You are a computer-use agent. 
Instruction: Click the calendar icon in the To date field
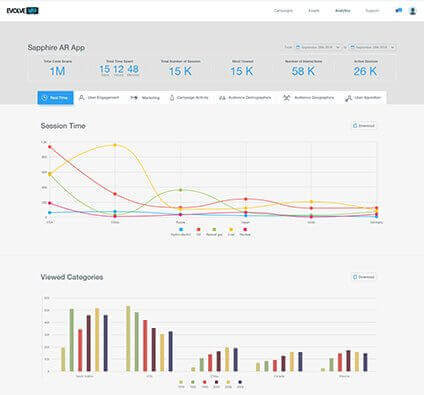click(352, 47)
